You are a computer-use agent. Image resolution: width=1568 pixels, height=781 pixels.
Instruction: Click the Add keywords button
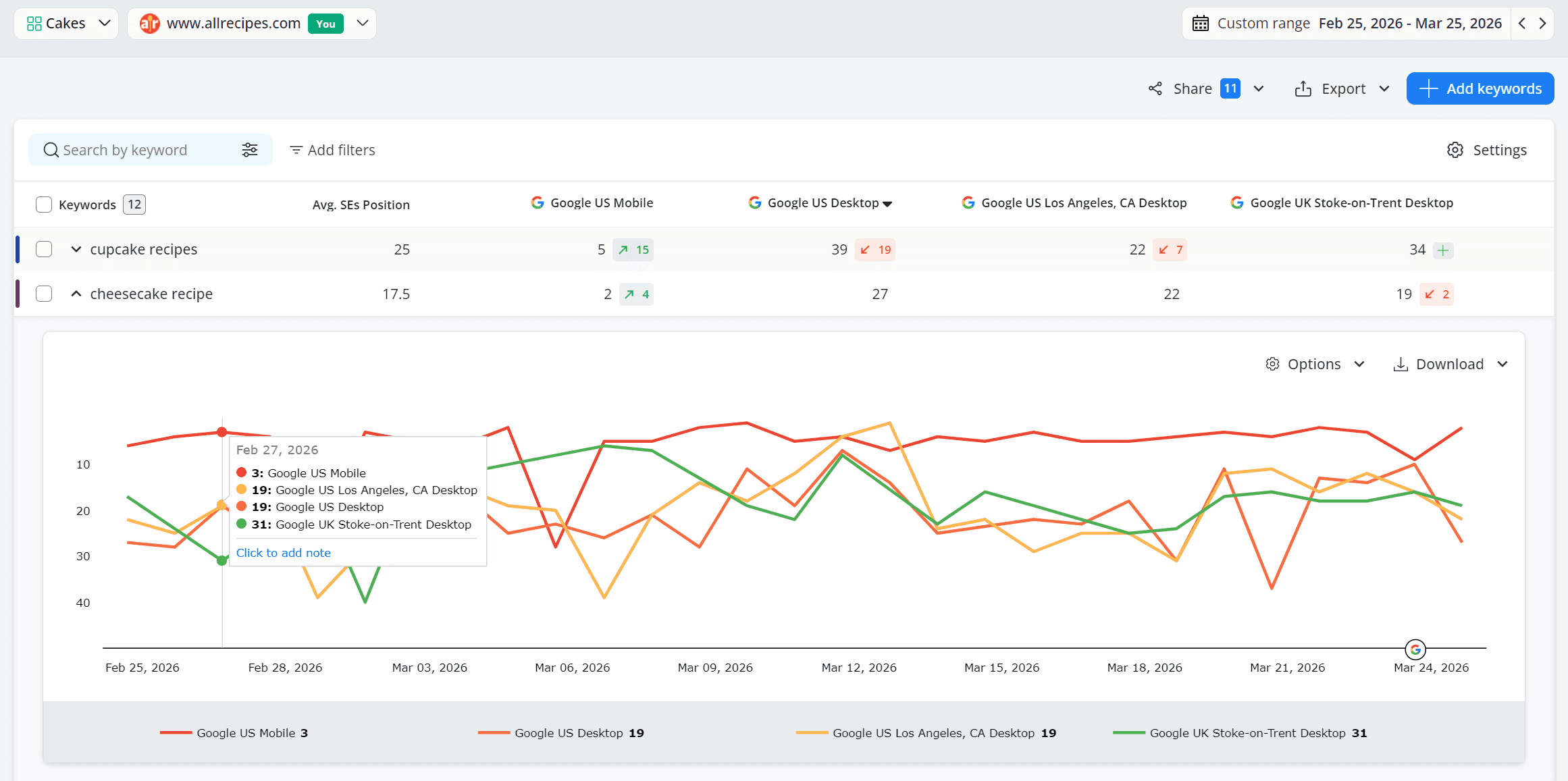tap(1480, 88)
